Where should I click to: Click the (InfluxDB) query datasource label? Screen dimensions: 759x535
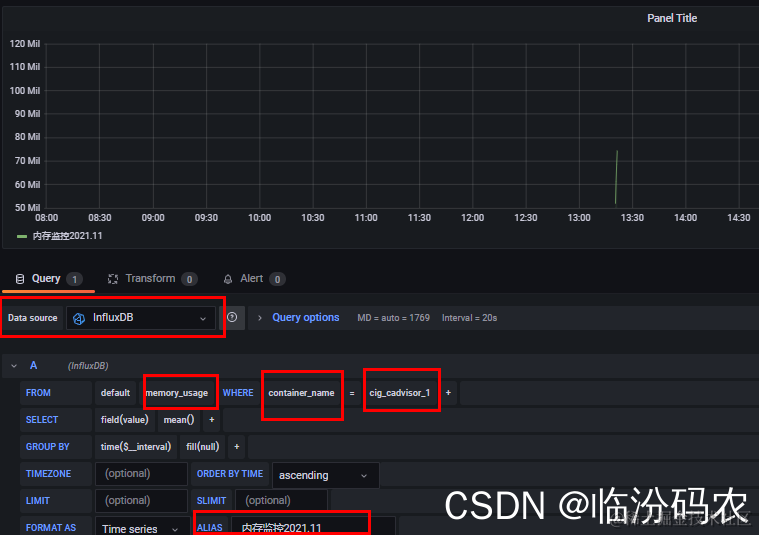coord(88,366)
